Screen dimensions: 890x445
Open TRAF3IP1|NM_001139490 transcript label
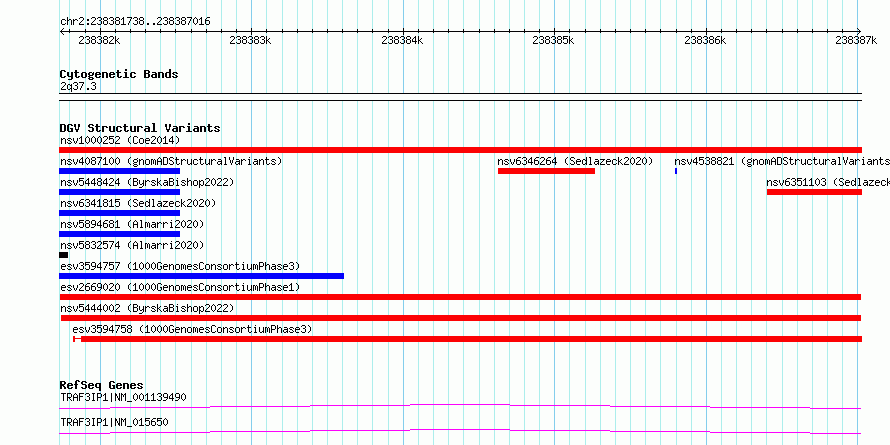[x=123, y=397]
